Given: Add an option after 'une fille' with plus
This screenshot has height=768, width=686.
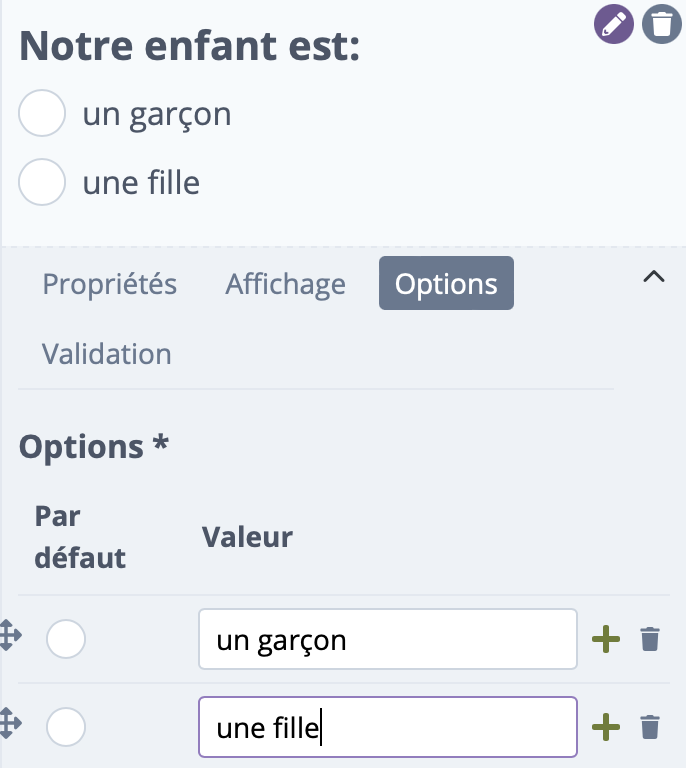Looking at the screenshot, I should point(606,727).
